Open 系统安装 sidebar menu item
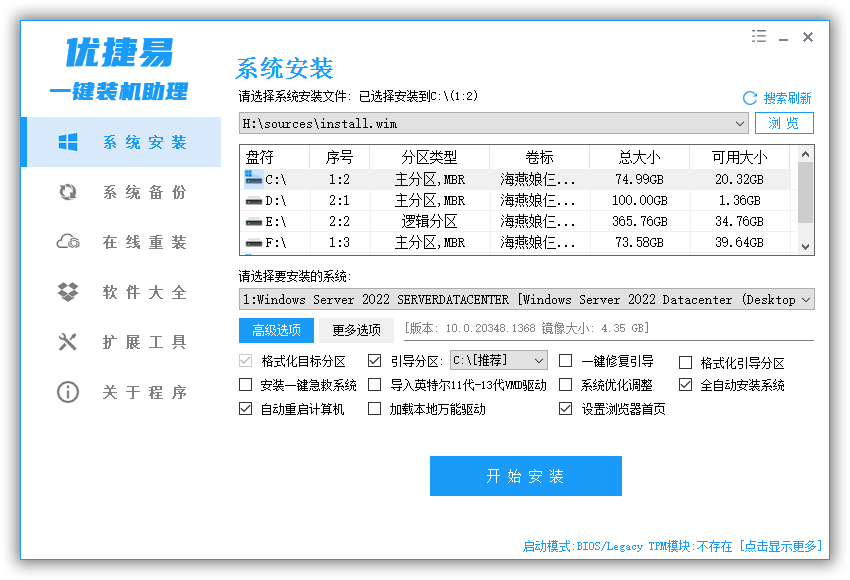This screenshot has width=850, height=580. (122, 142)
